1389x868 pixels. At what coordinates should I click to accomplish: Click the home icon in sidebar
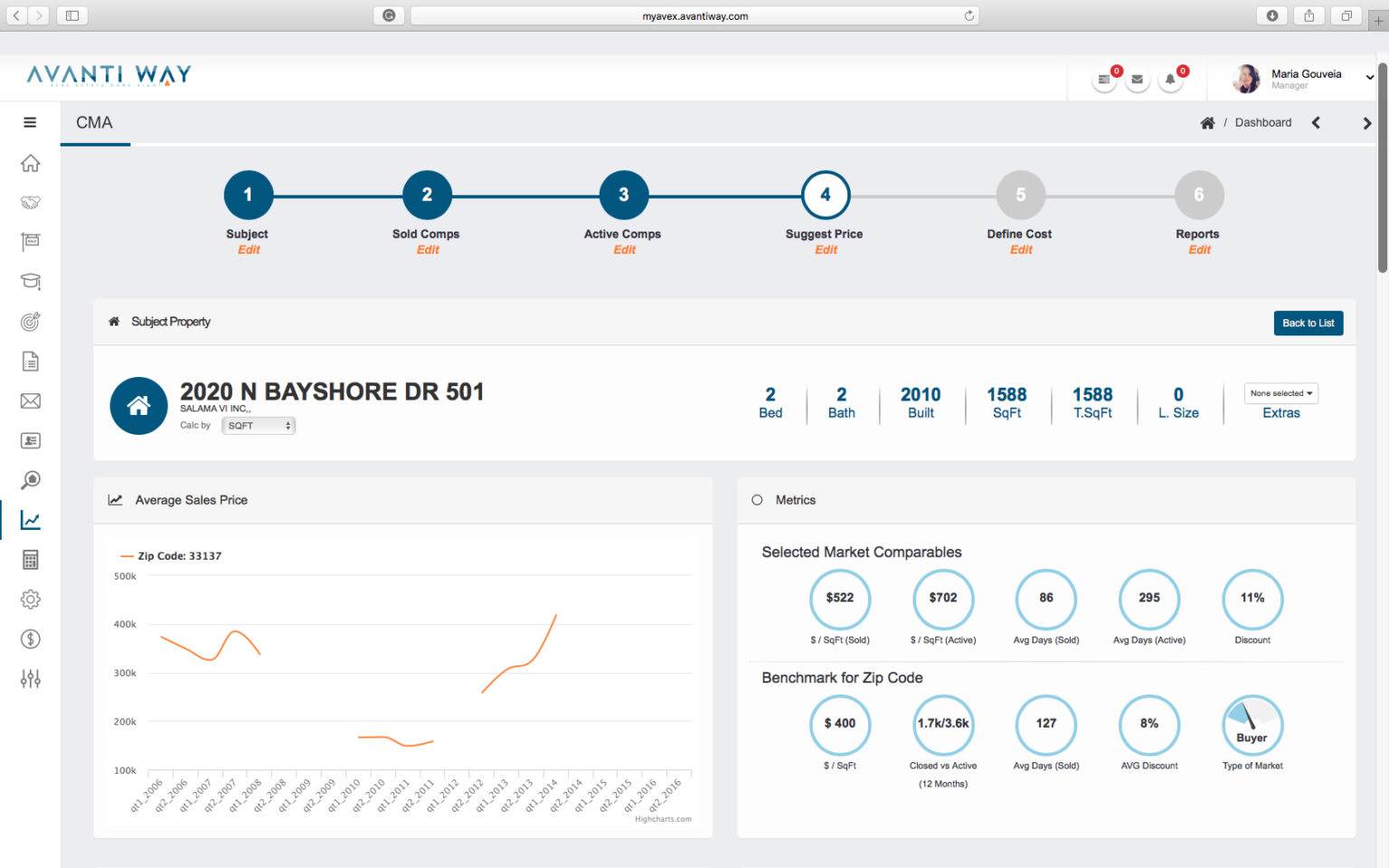[30, 164]
